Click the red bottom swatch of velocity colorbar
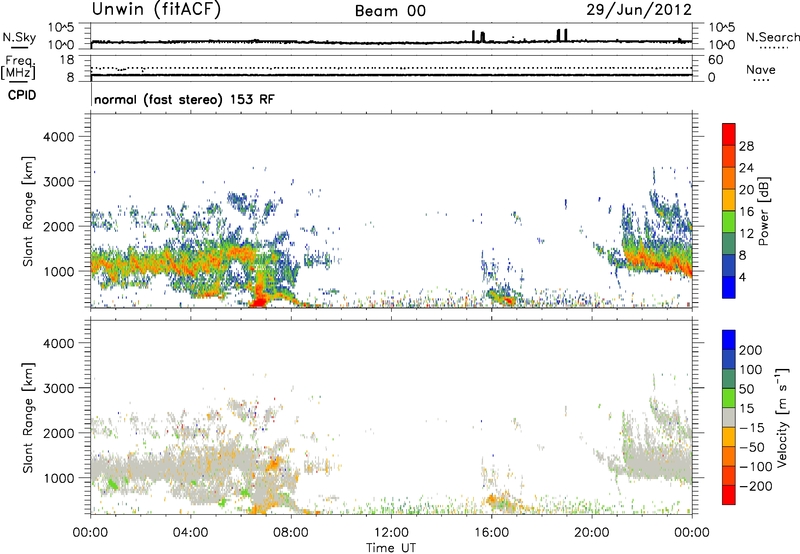This screenshot has width=800, height=554. 729,495
